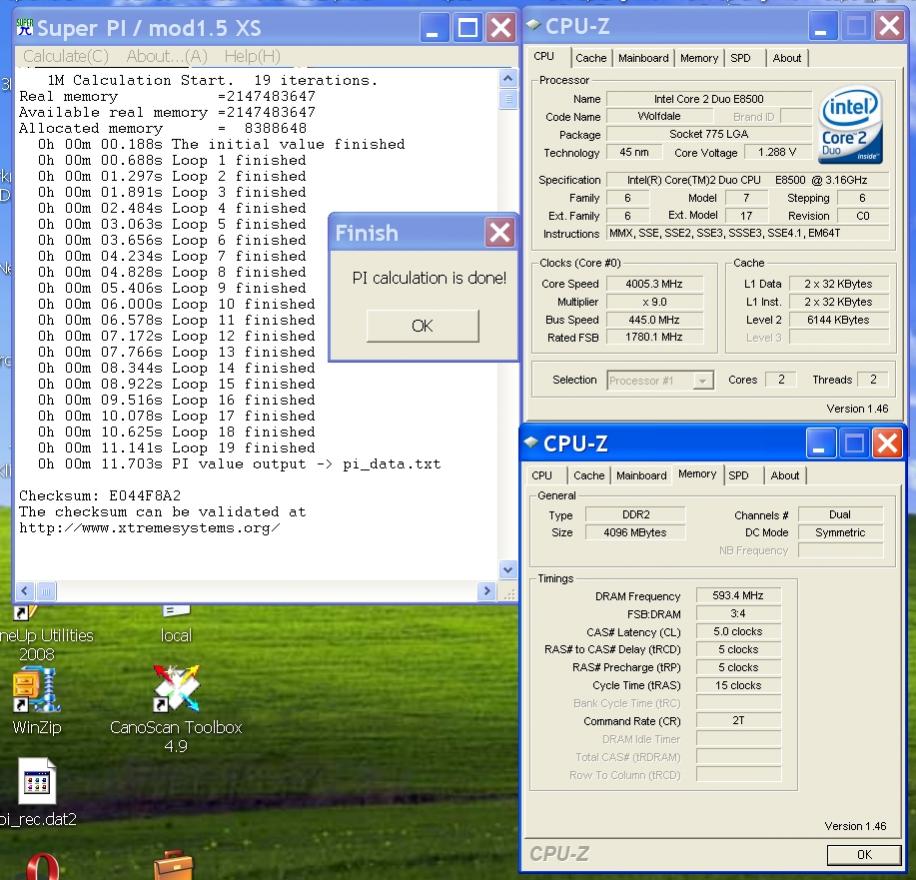Screen dimensions: 916x880
Task: Click Super PI horizontal scroll thumb
Action: pyautogui.click(x=46, y=591)
